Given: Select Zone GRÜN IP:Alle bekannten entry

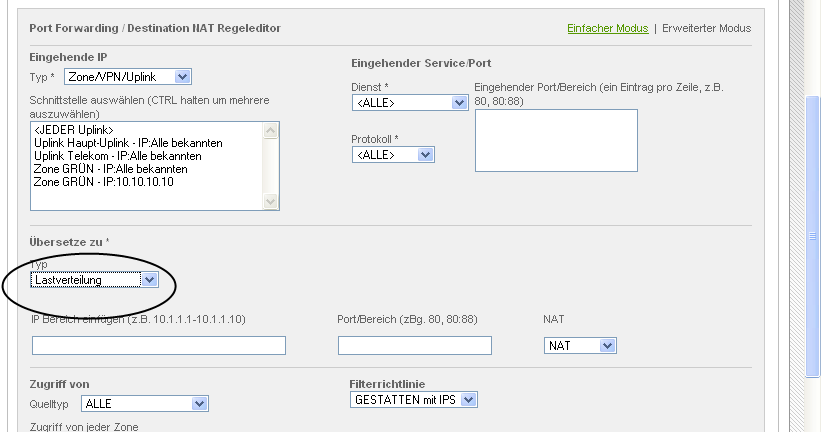Looking at the screenshot, I should tap(110, 170).
